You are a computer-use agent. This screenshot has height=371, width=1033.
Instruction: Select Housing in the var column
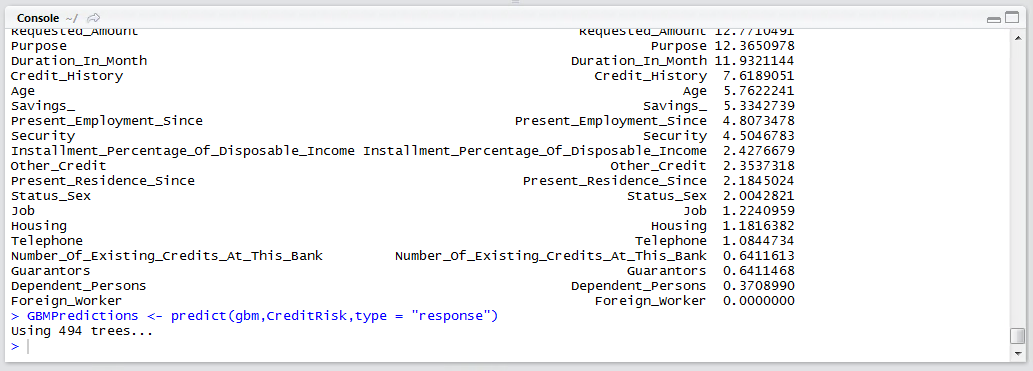[679, 227]
